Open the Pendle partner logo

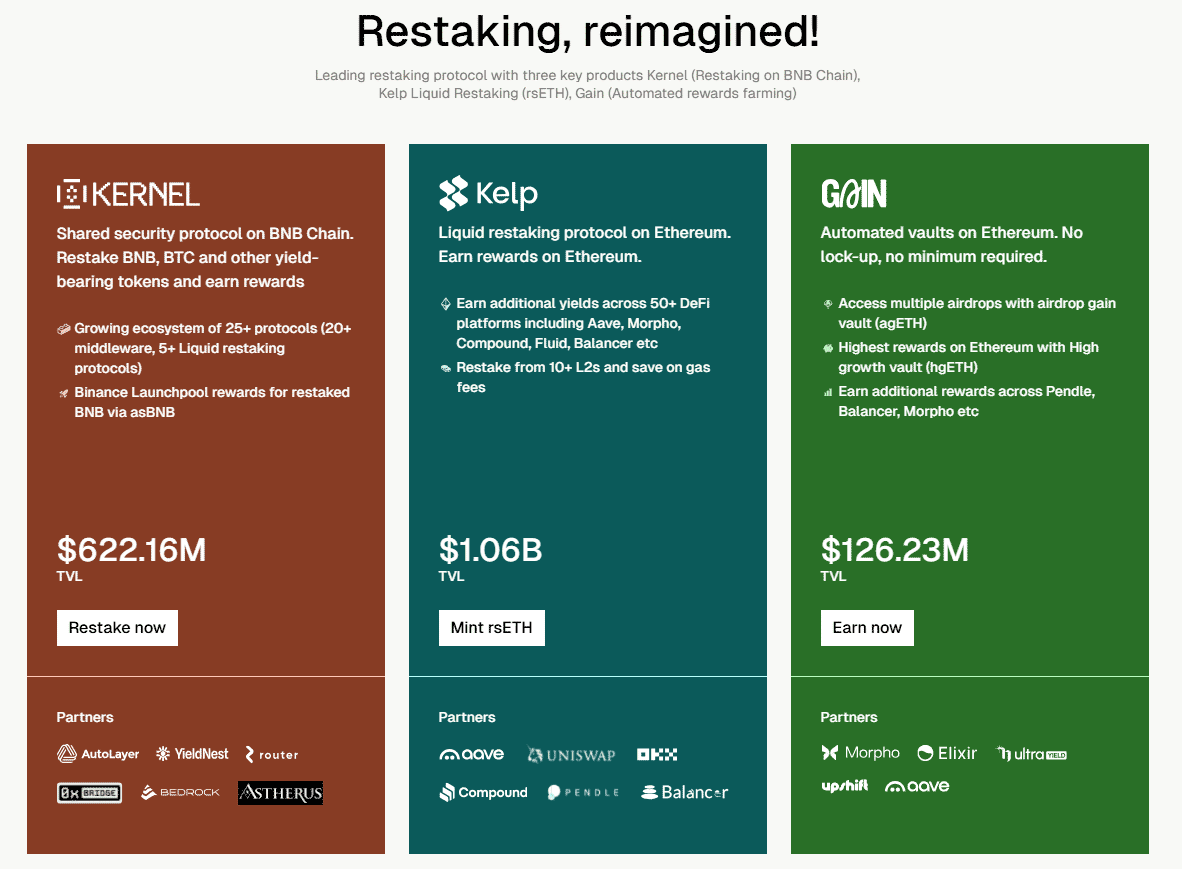583,793
